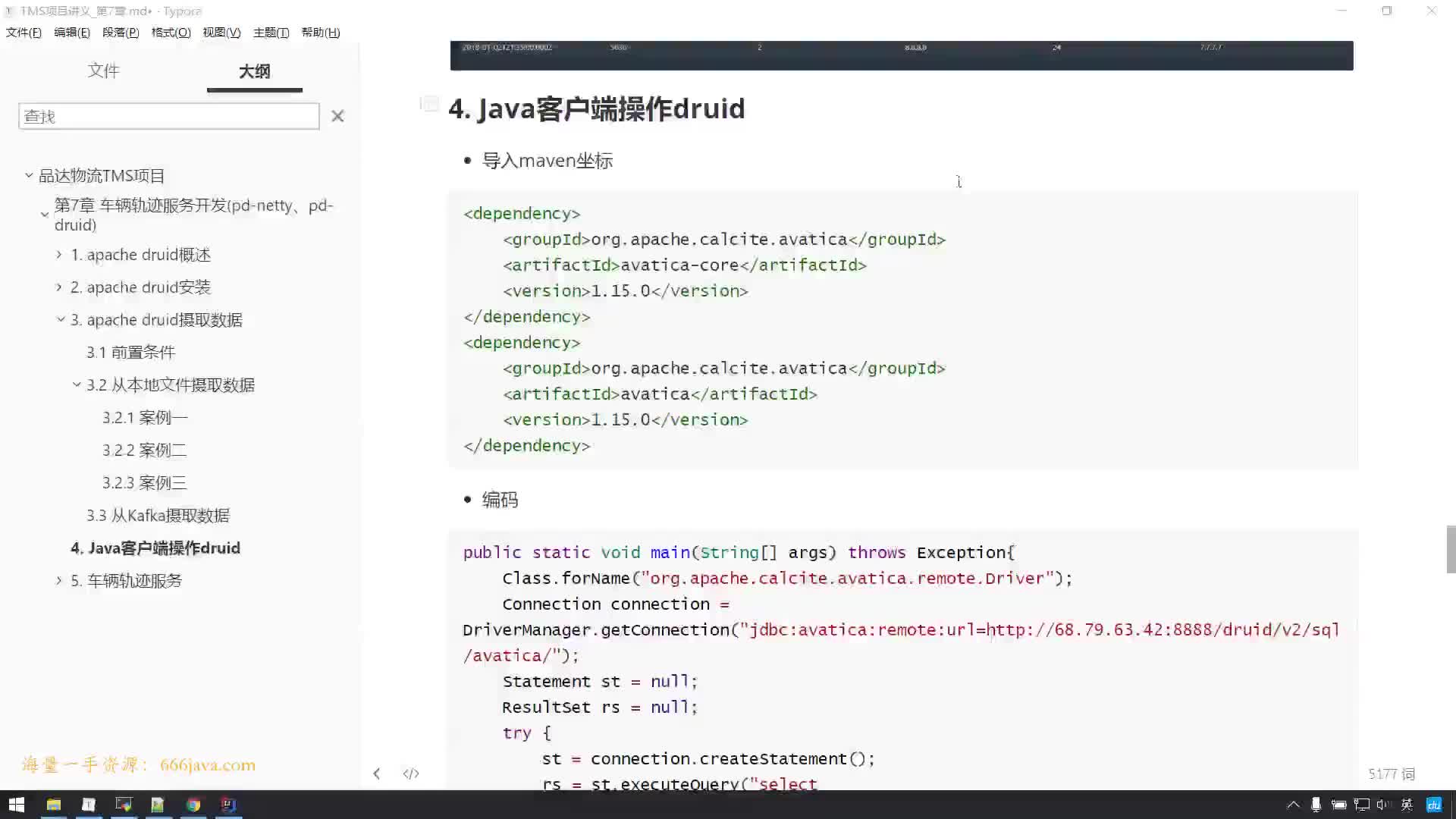Go to outline item 3.1 前置条件
Viewport: 1456px width, 819px height.
pos(130,353)
